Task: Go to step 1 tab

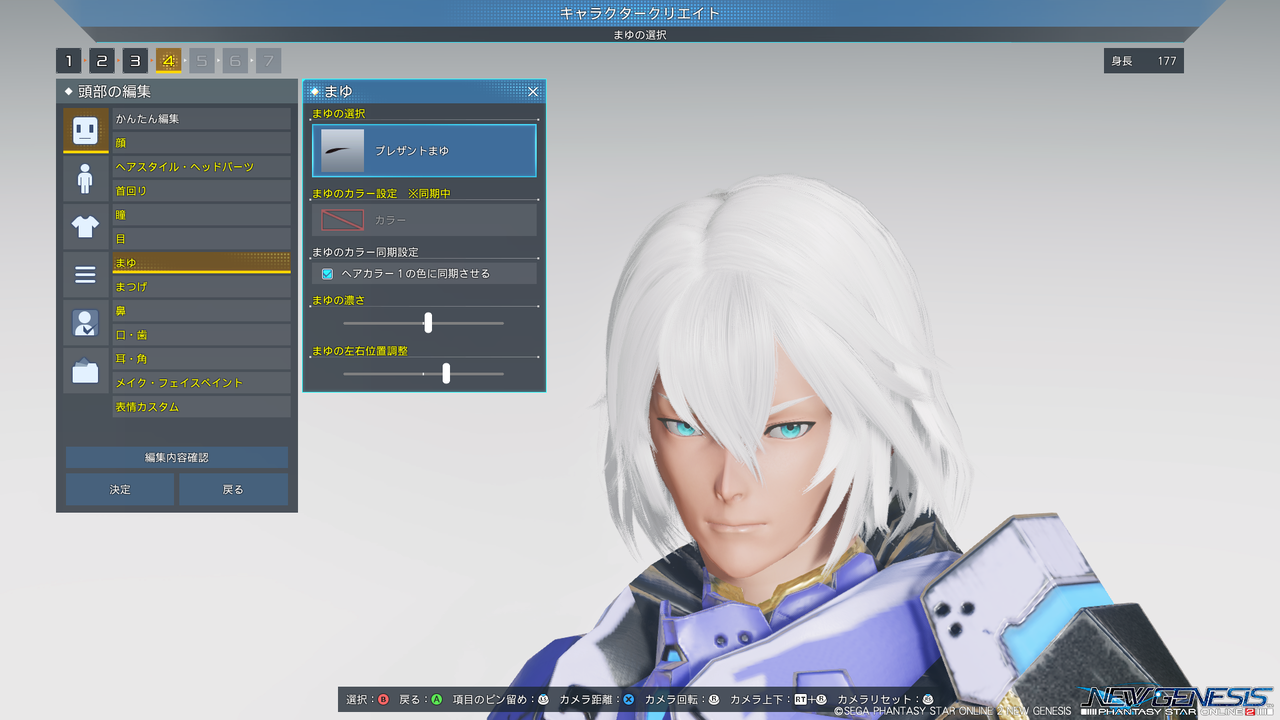Action: pyautogui.click(x=68, y=61)
